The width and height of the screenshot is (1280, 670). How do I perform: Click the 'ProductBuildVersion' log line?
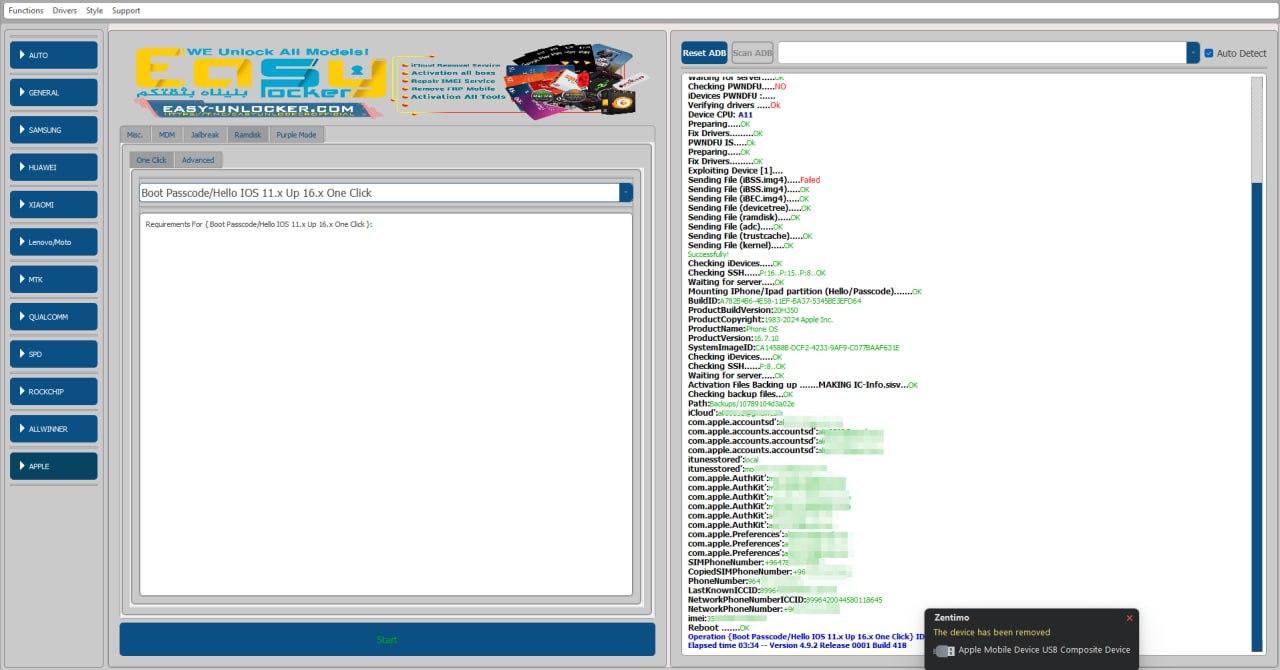pos(743,310)
